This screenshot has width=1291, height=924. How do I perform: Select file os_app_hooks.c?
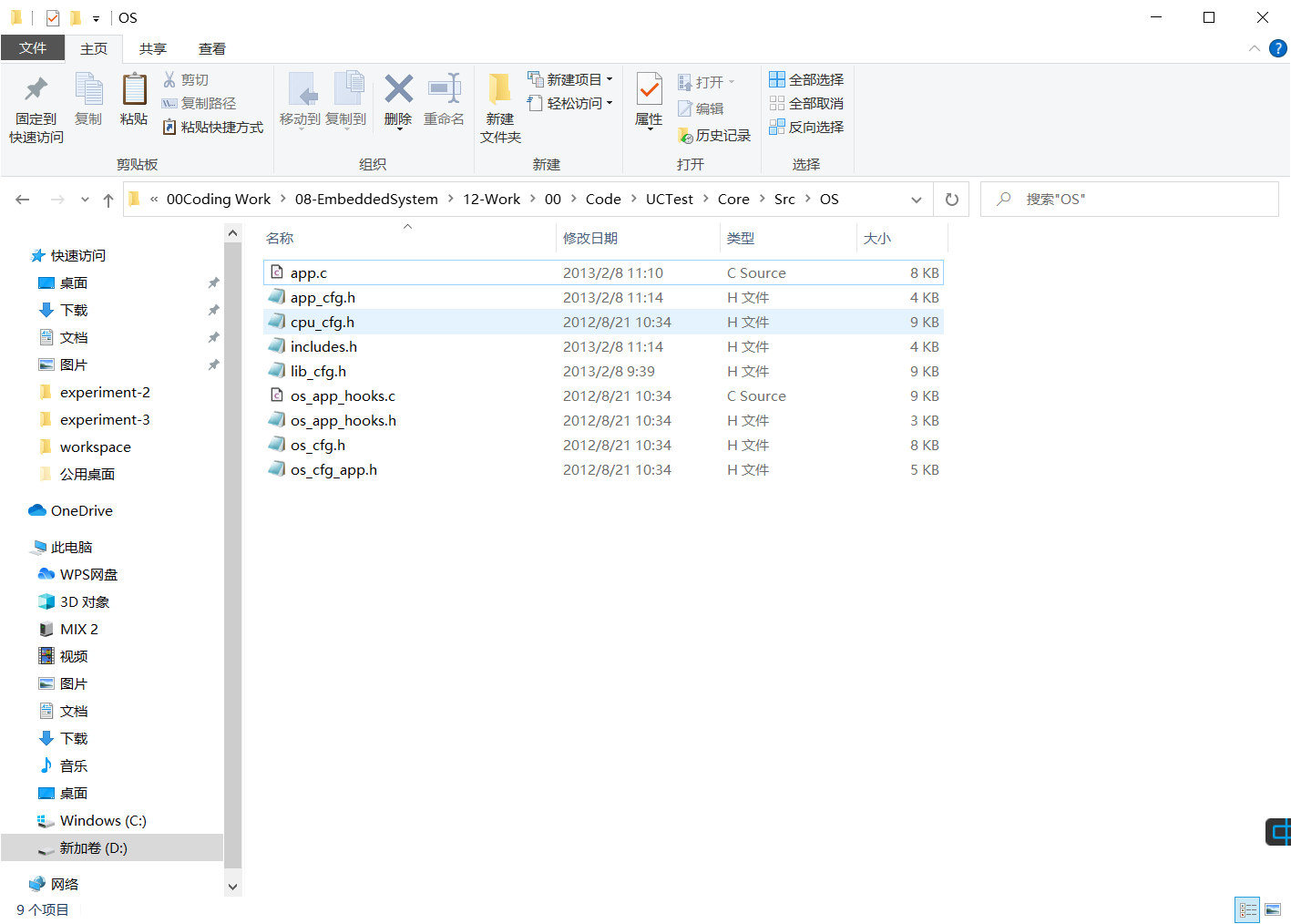603,395
